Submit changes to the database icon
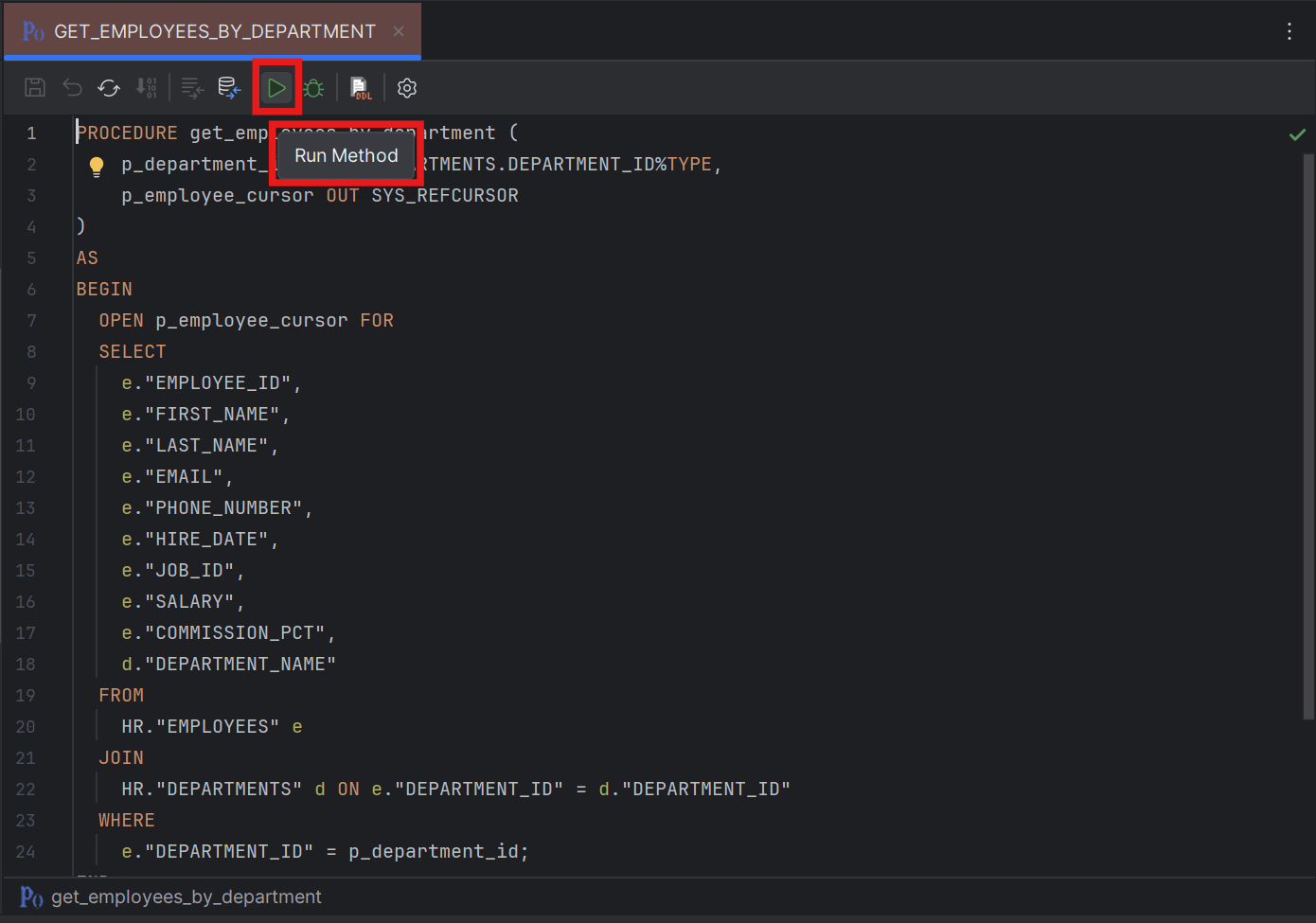 pos(229,87)
